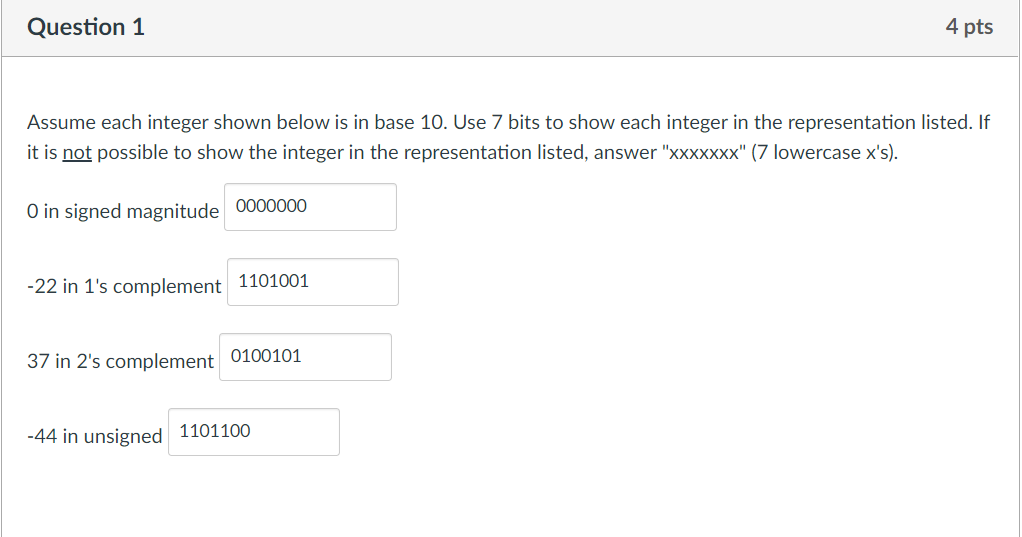The image size is (1022, 537).
Task: Click the '-44 in unsigned' label
Action: [x=95, y=436]
